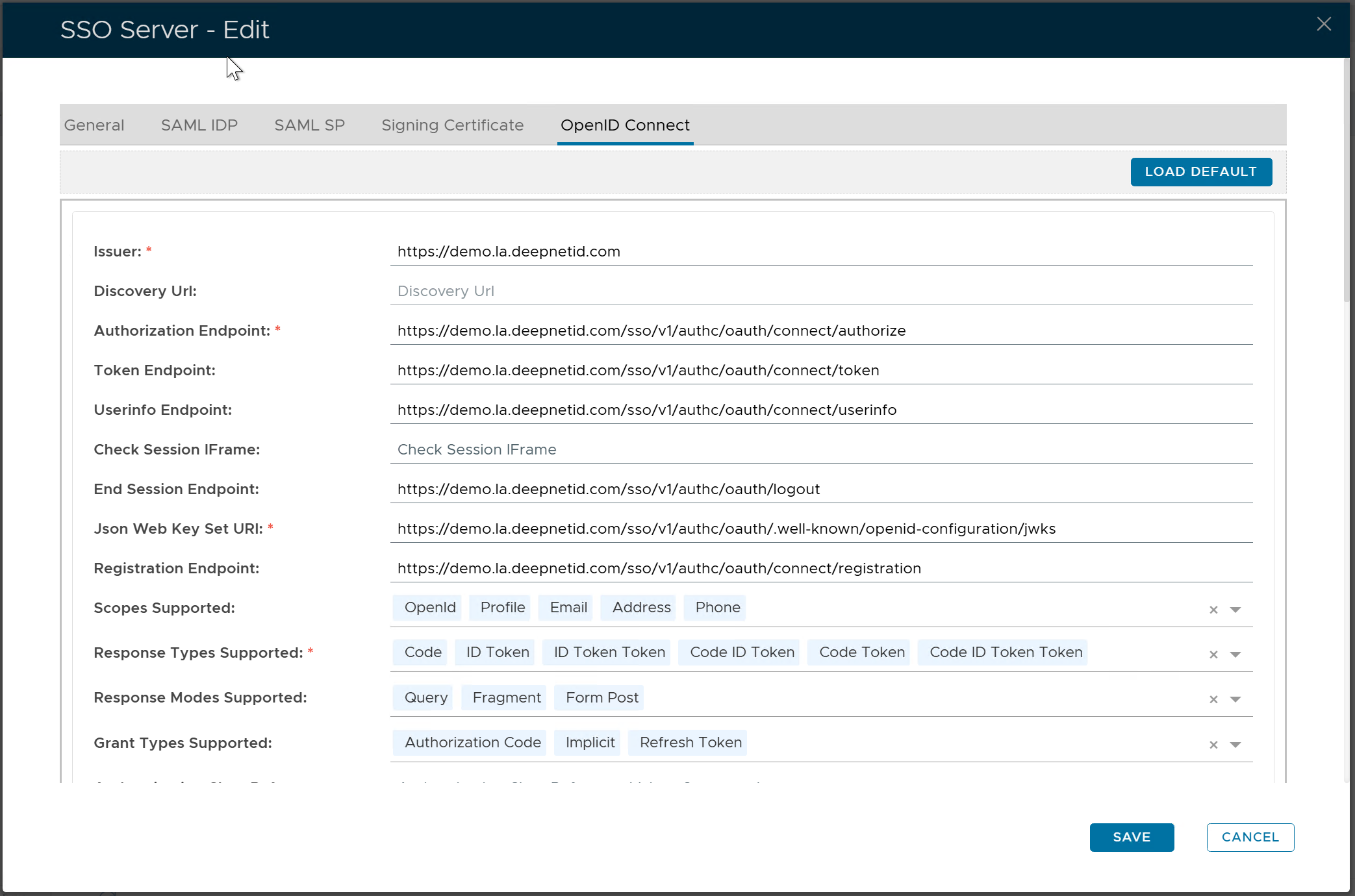Image resolution: width=1355 pixels, height=896 pixels.
Task: Click the Issuer URL text field
Action: coord(820,251)
